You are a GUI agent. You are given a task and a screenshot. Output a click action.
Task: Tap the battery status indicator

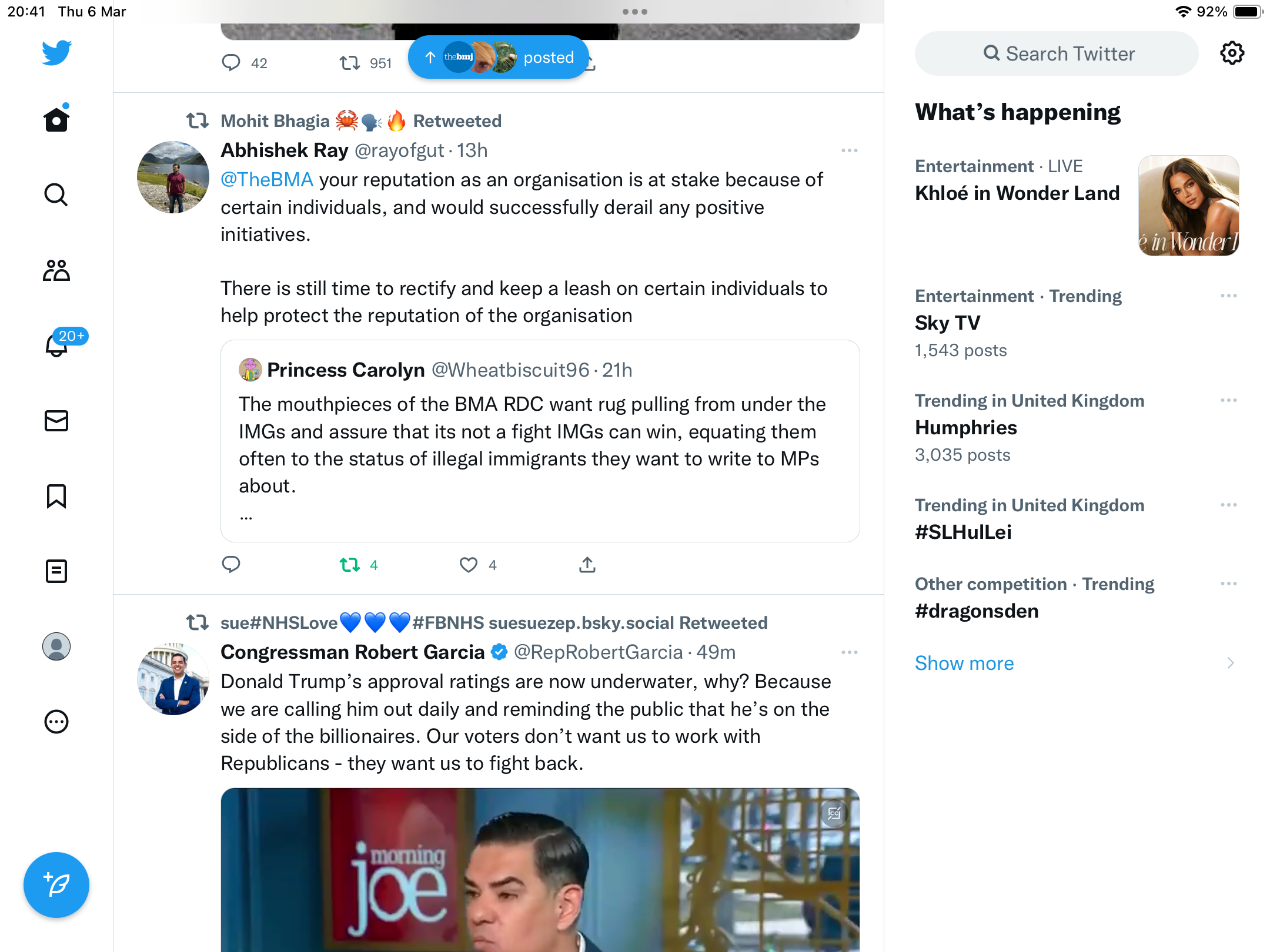(1248, 12)
